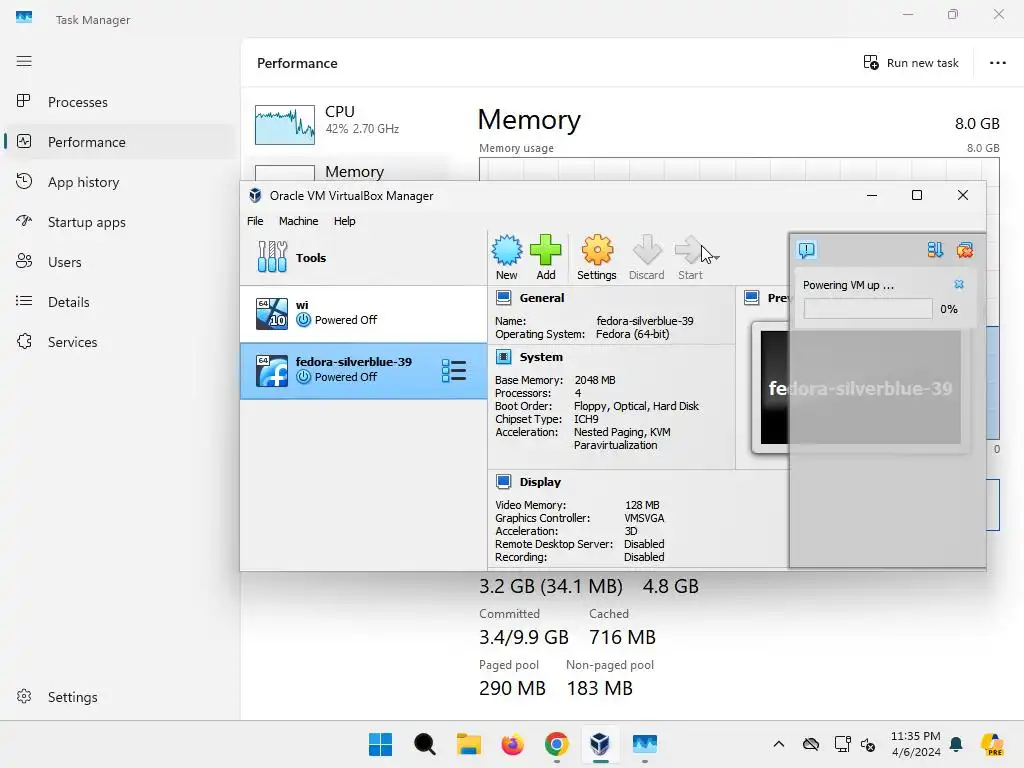Viewport: 1024px width, 768px height.
Task: Click the Add machine green plus icon
Action: point(545,257)
